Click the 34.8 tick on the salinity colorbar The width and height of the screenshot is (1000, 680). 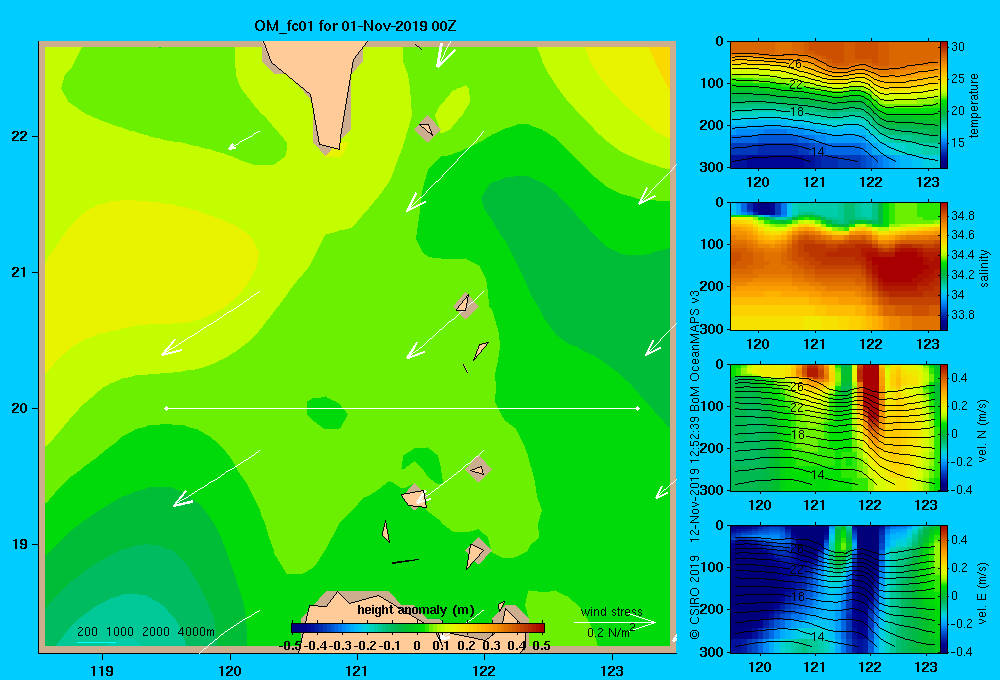pyautogui.click(x=962, y=216)
